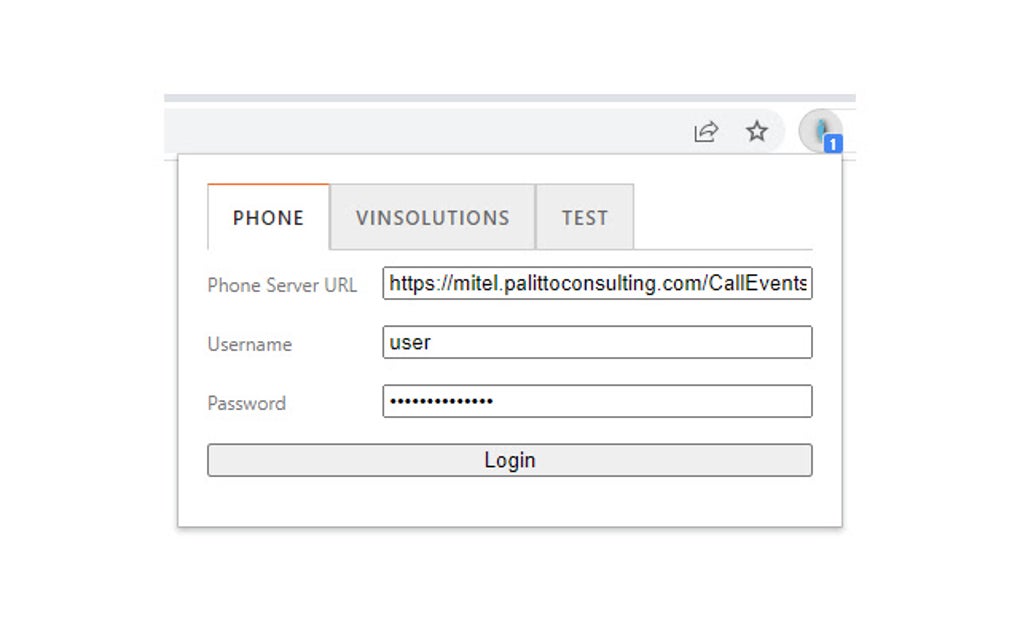
Task: Select the star outline in the toolbar
Action: [757, 131]
